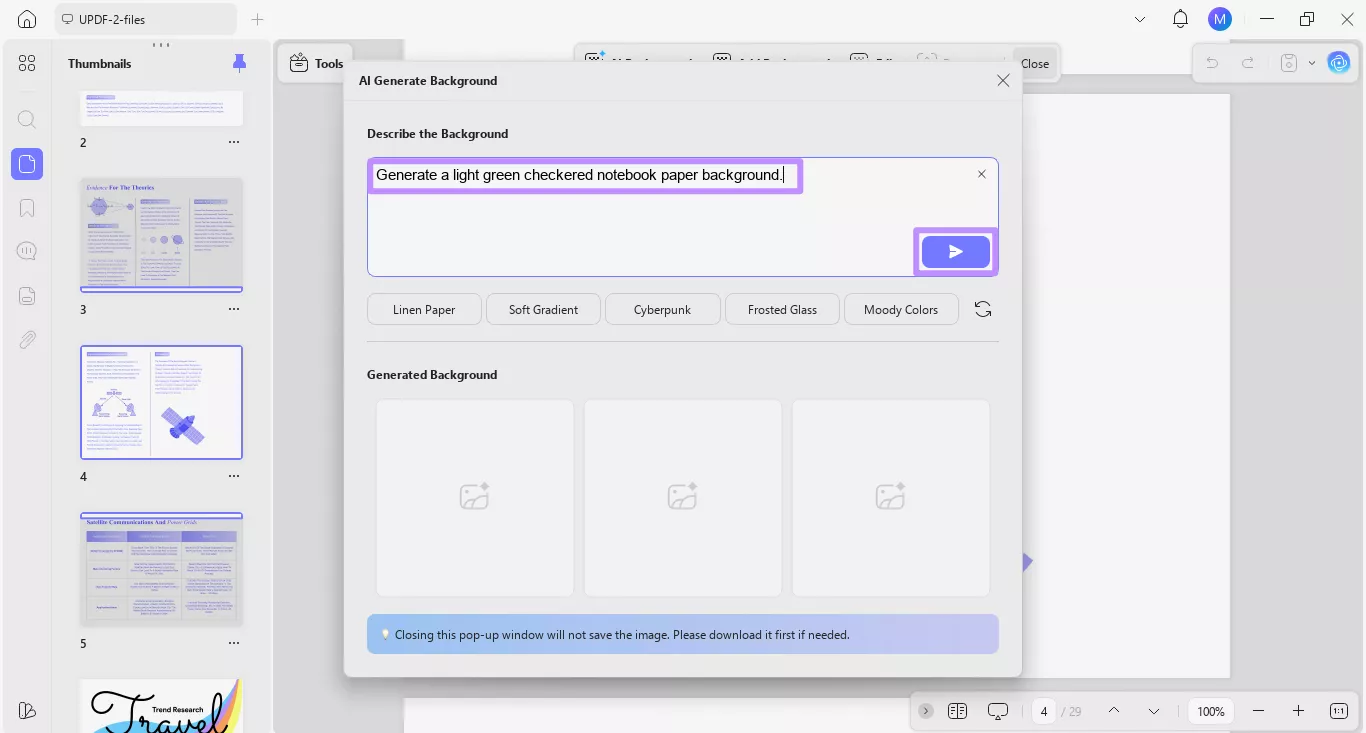Choose the Soft Gradient preset
Image resolution: width=1366 pixels, height=733 pixels.
[x=543, y=309]
